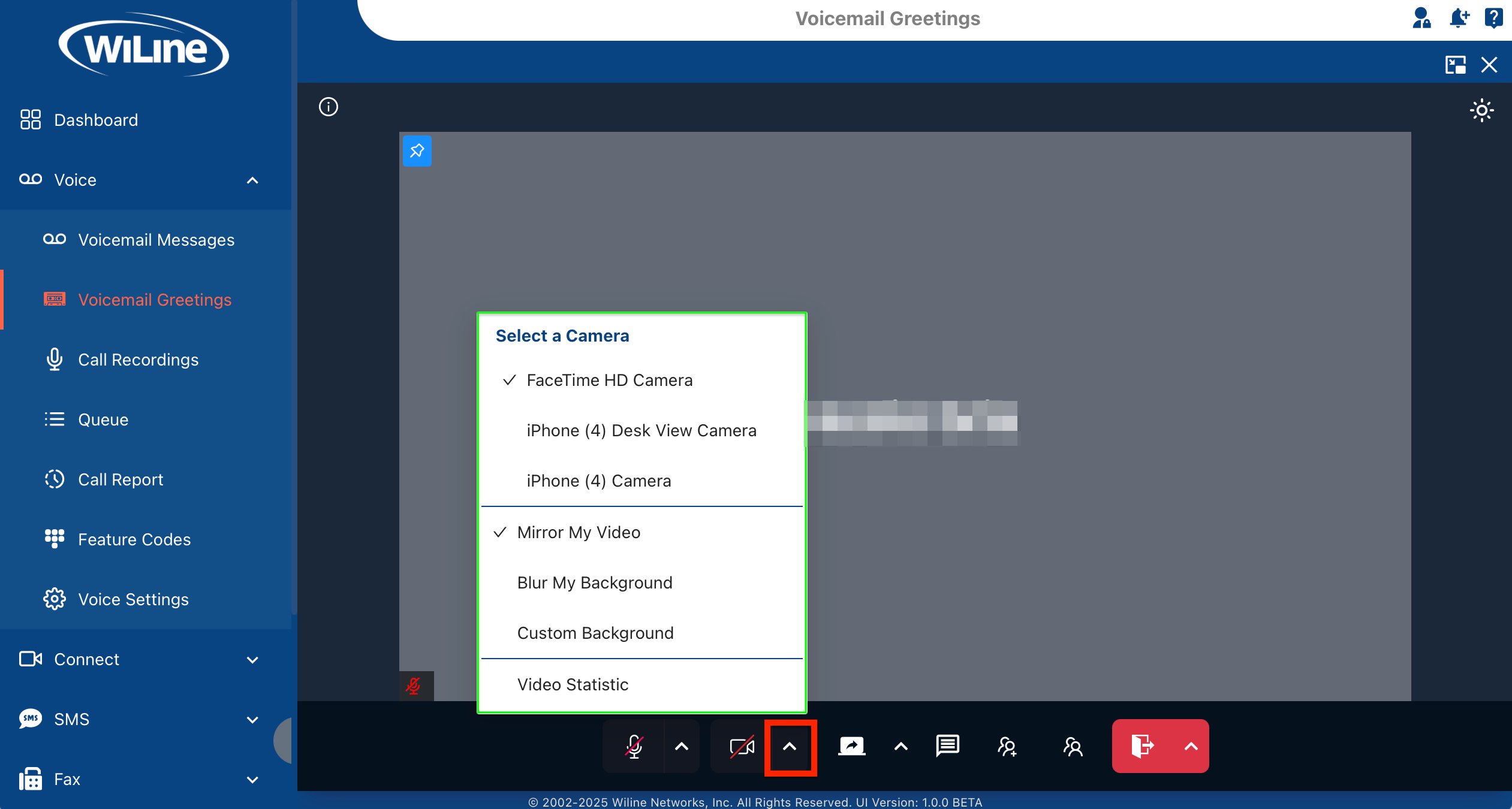
Task: Open Voicemail Messages in sidebar
Action: click(x=156, y=240)
